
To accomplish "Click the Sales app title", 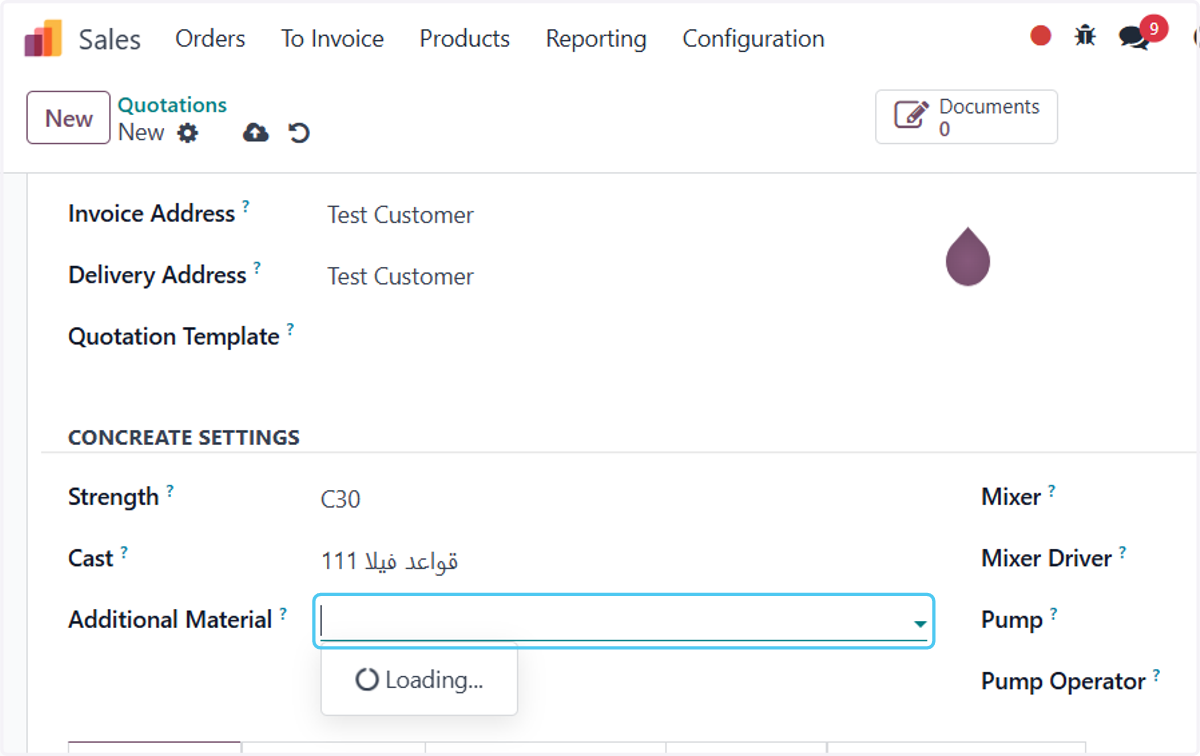I will (110, 40).
